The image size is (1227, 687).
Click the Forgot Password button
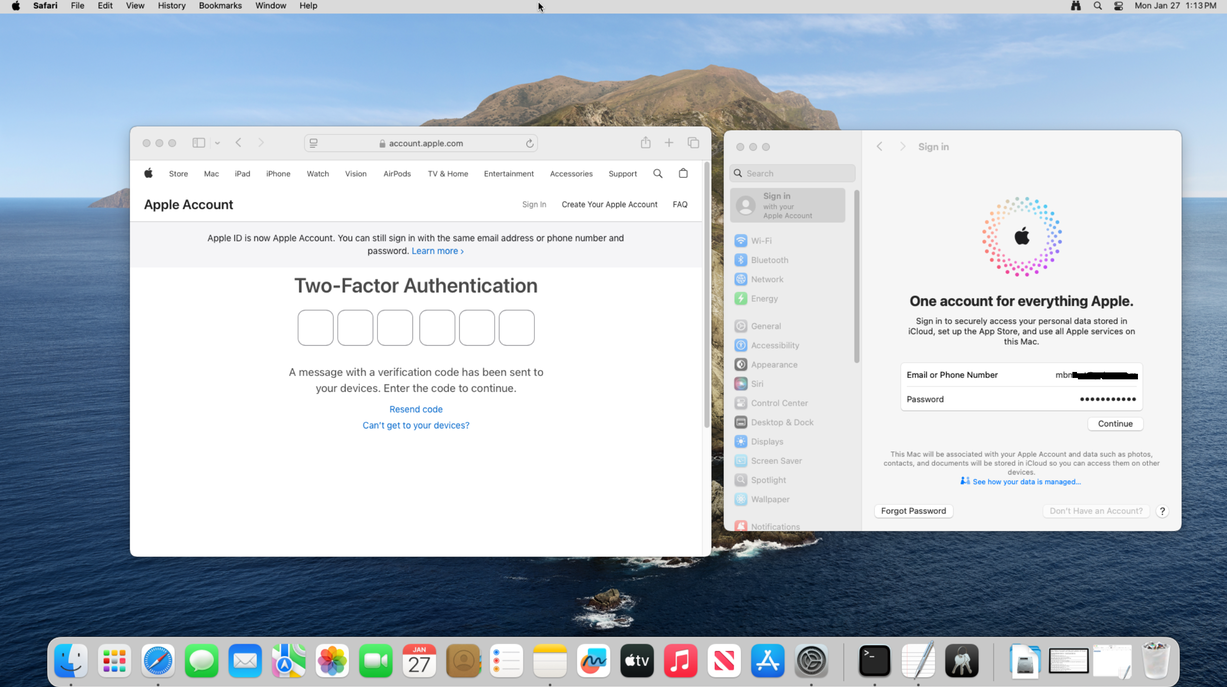[x=913, y=511]
